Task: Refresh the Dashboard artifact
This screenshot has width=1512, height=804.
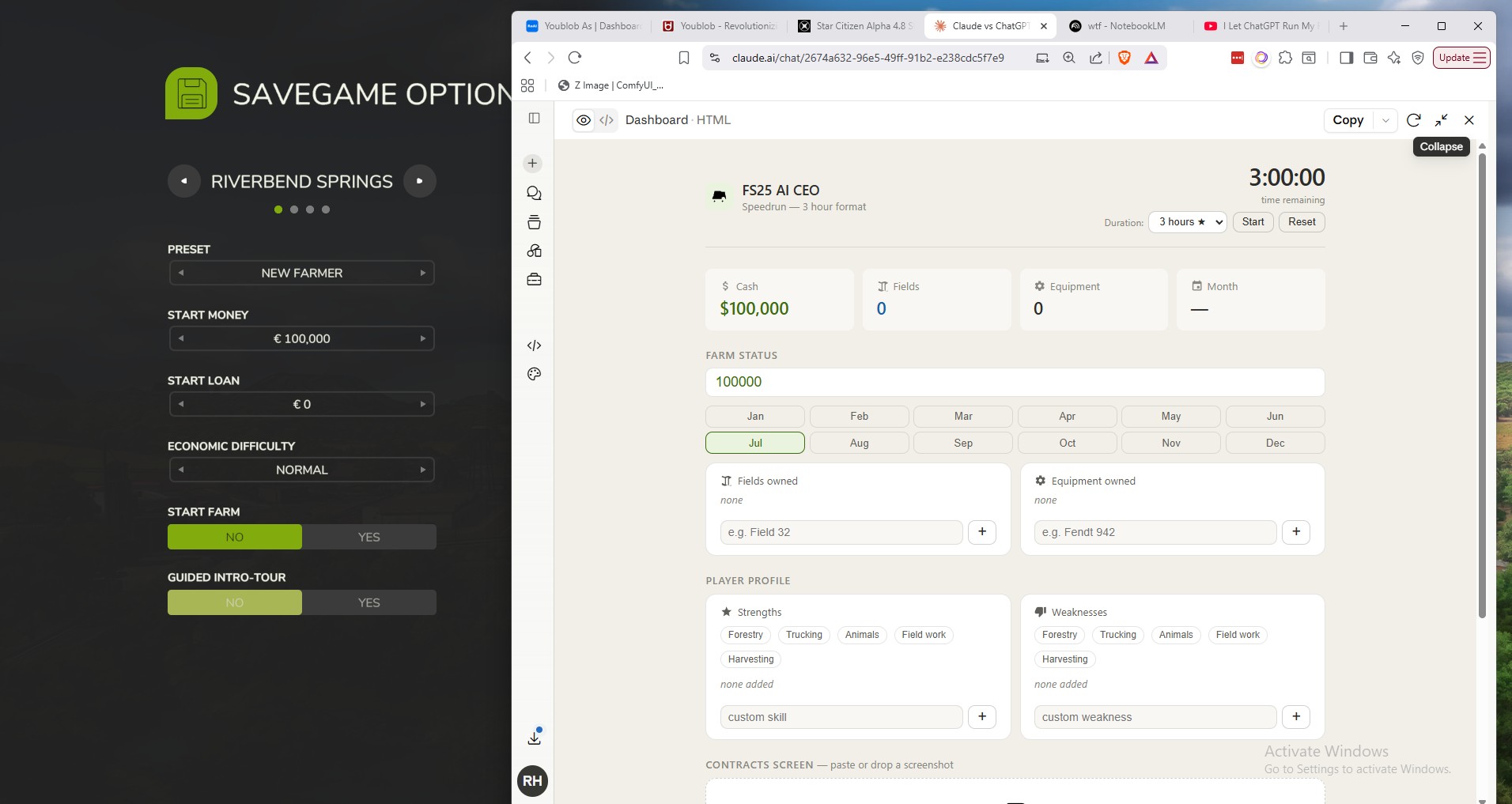Action: pyautogui.click(x=1414, y=120)
